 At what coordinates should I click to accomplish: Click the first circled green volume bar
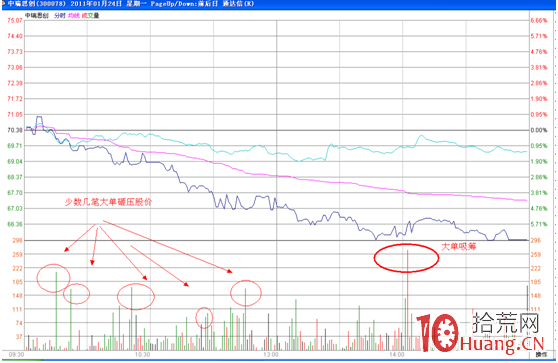pos(56,311)
